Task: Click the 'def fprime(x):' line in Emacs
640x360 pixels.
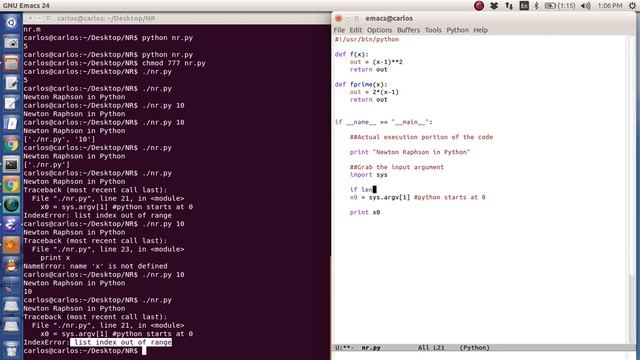Action: tap(361, 84)
